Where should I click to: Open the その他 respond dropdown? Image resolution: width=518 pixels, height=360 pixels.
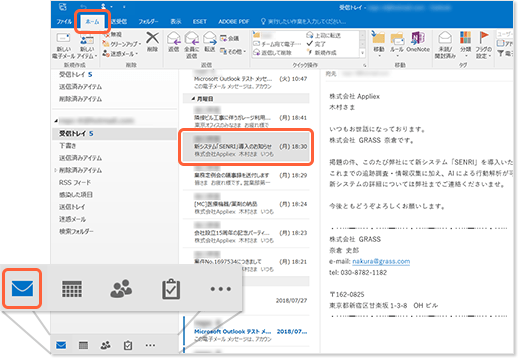click(233, 51)
